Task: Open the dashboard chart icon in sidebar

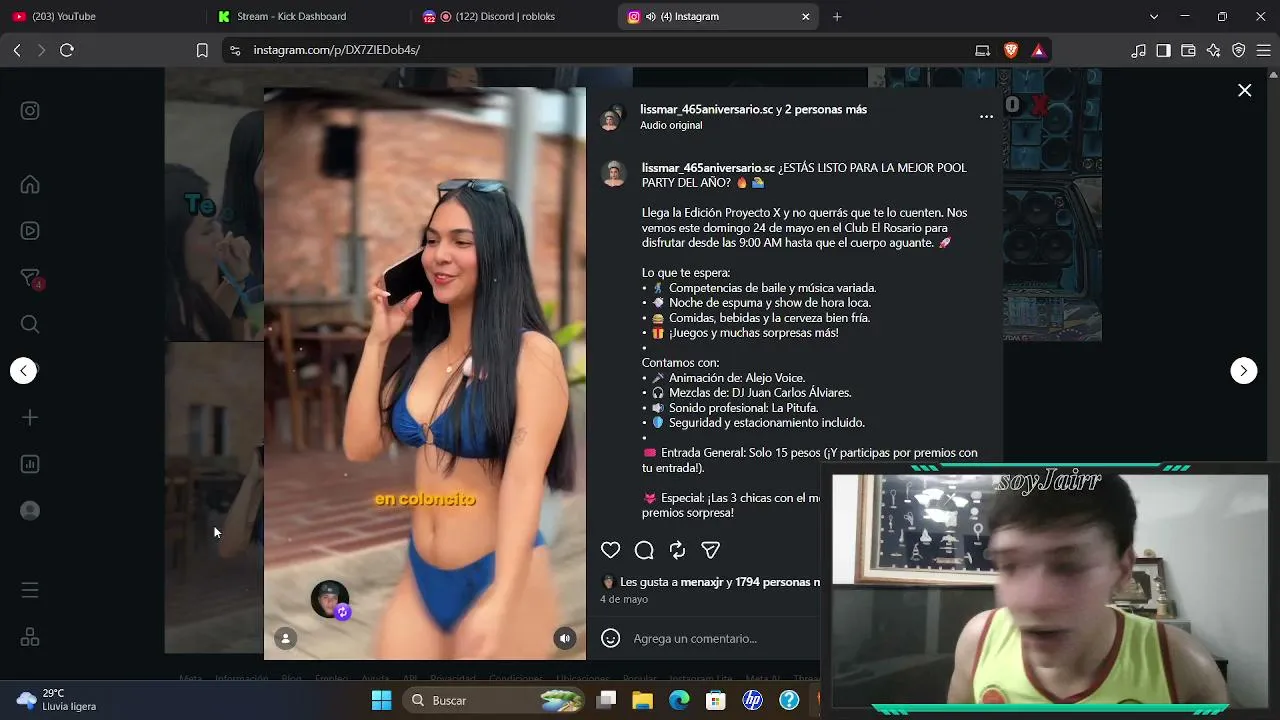Action: pos(30,464)
